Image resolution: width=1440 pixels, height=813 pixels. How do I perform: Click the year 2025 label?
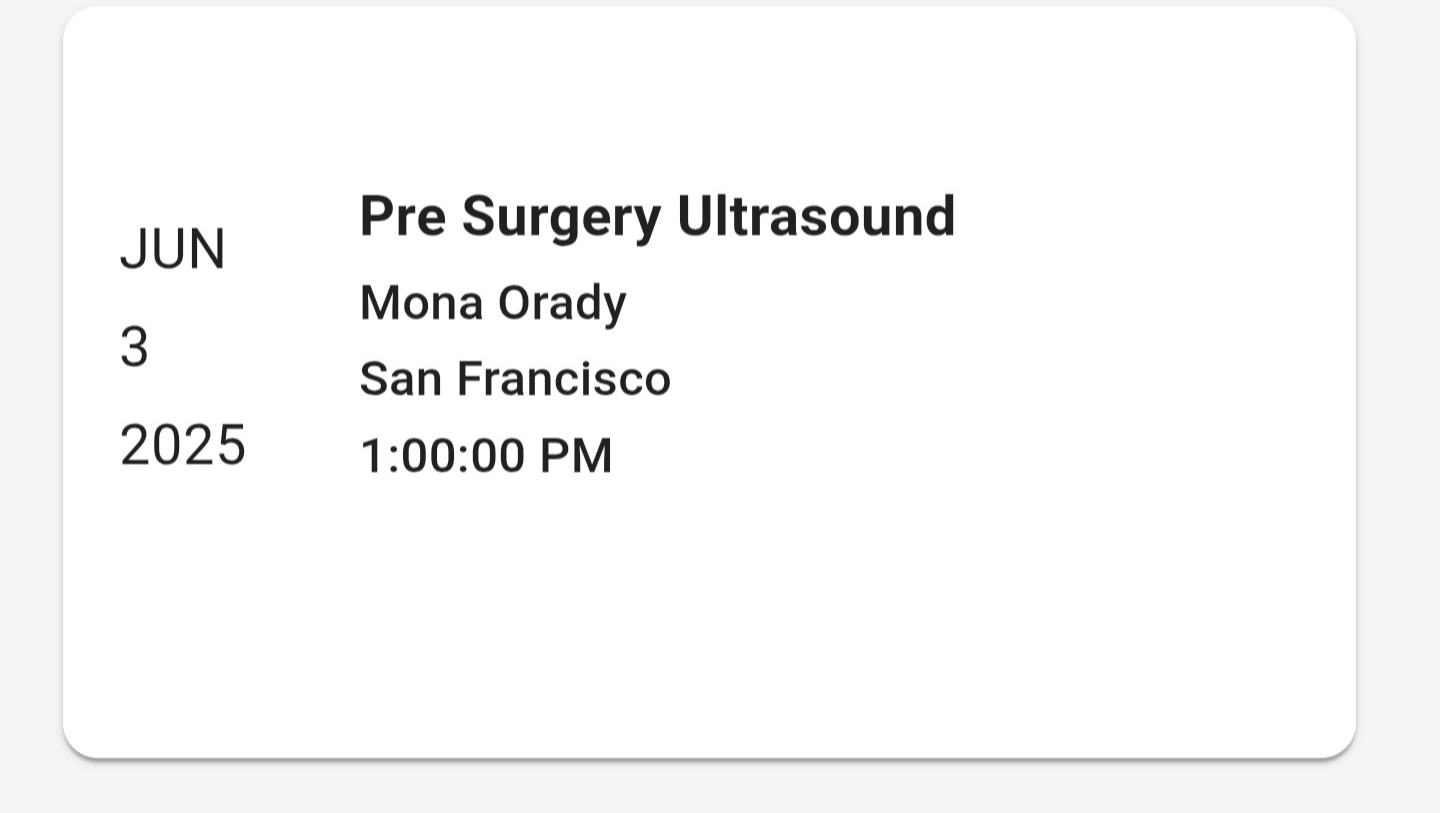pos(183,445)
